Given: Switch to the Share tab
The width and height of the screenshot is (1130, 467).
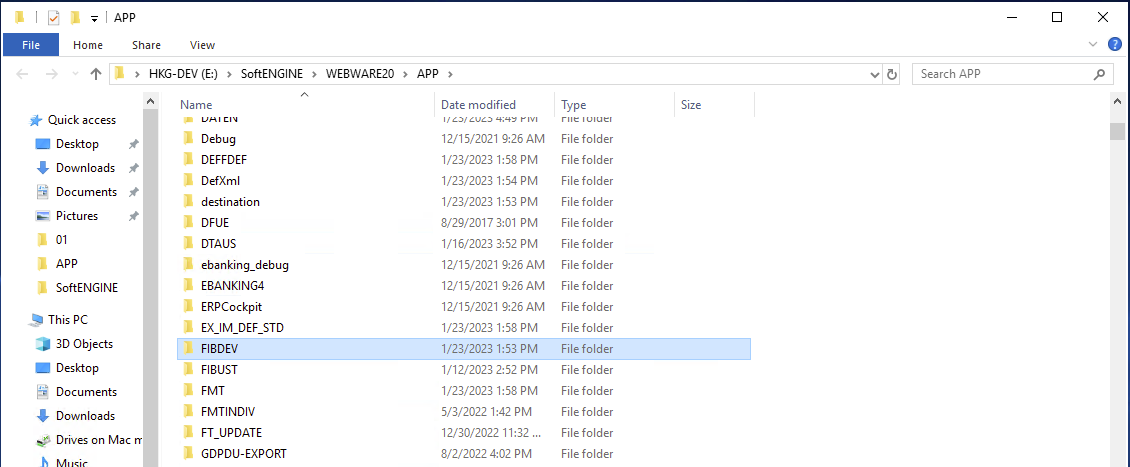Looking at the screenshot, I should pyautogui.click(x=146, y=45).
